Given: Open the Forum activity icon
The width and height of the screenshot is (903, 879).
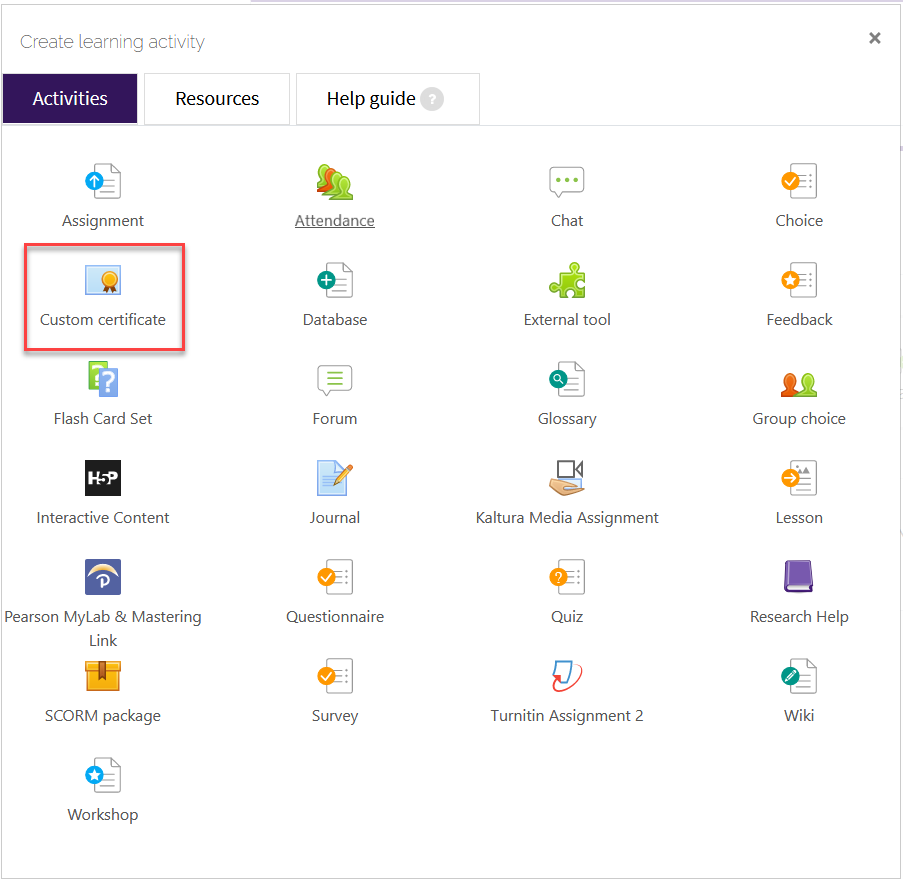Looking at the screenshot, I should point(334,379).
